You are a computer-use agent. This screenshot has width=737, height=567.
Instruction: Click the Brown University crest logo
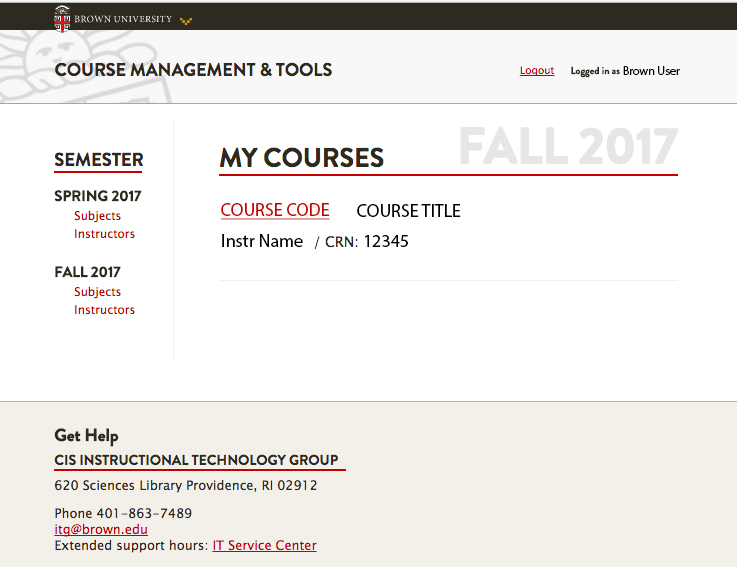click(x=62, y=19)
